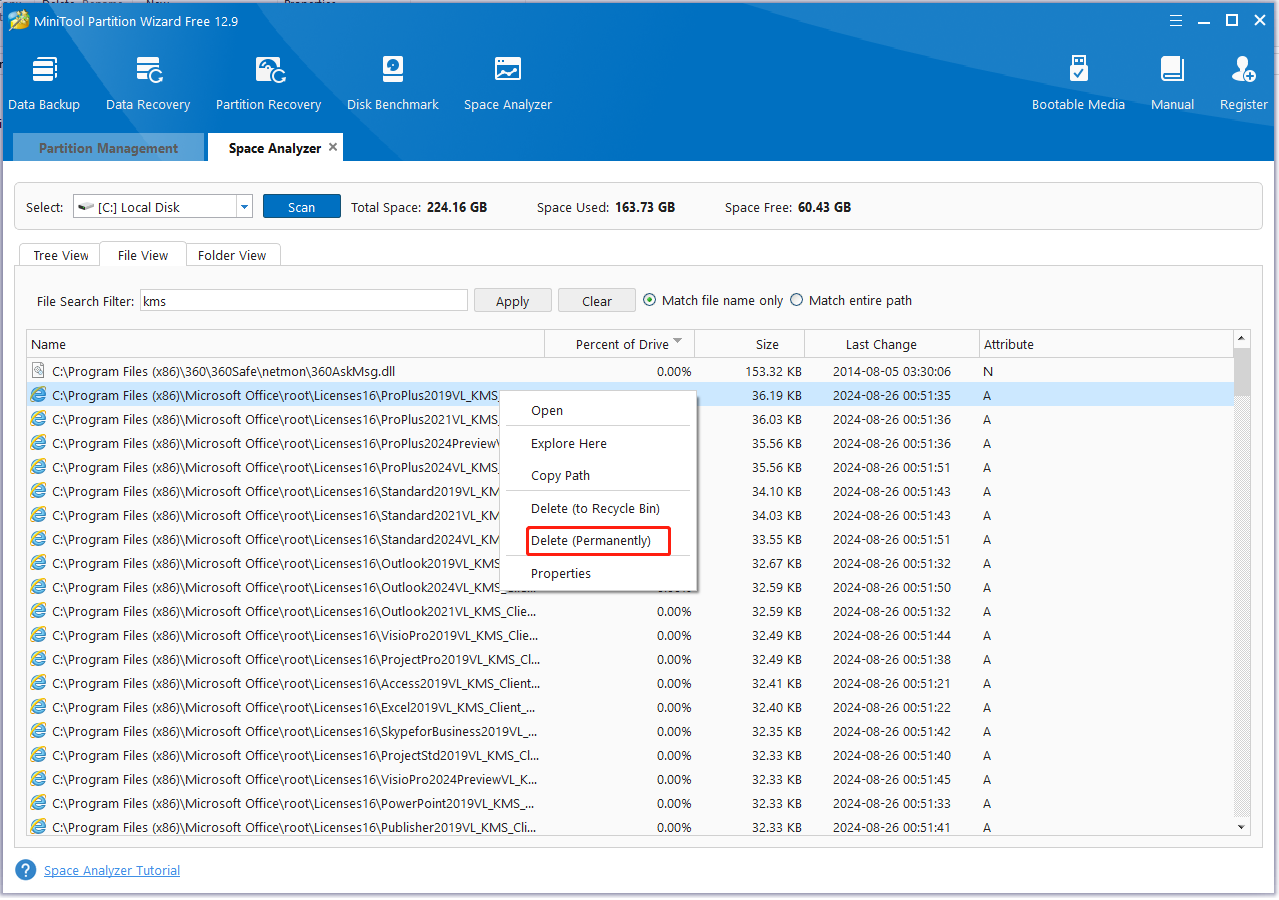Image resolution: width=1279 pixels, height=900 pixels.
Task: Choose Delete (Permanently) option
Action: [598, 540]
